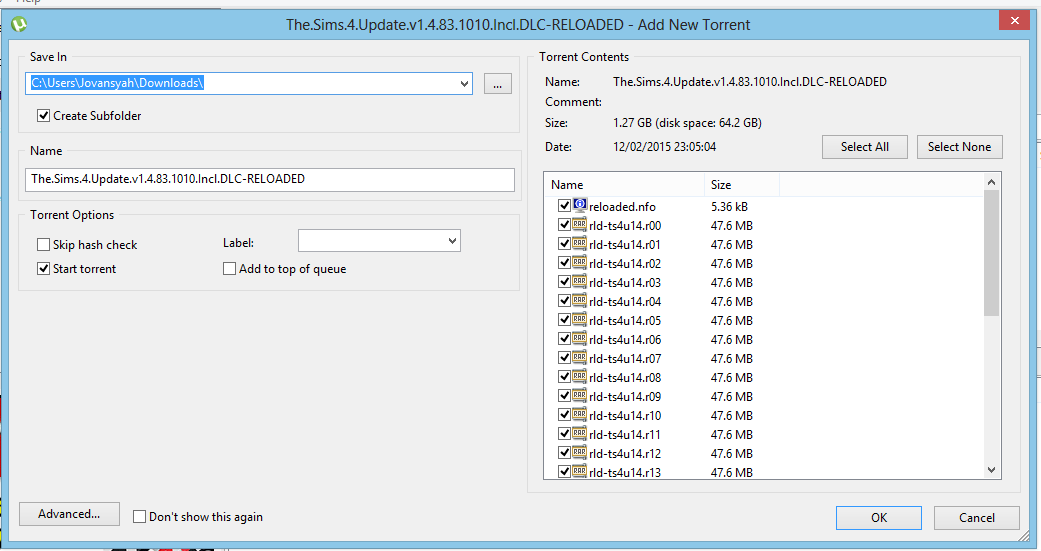Uncheck the rld-ts4u14.r00 checkbox
The height and width of the screenshot is (551, 1041).
564,225
